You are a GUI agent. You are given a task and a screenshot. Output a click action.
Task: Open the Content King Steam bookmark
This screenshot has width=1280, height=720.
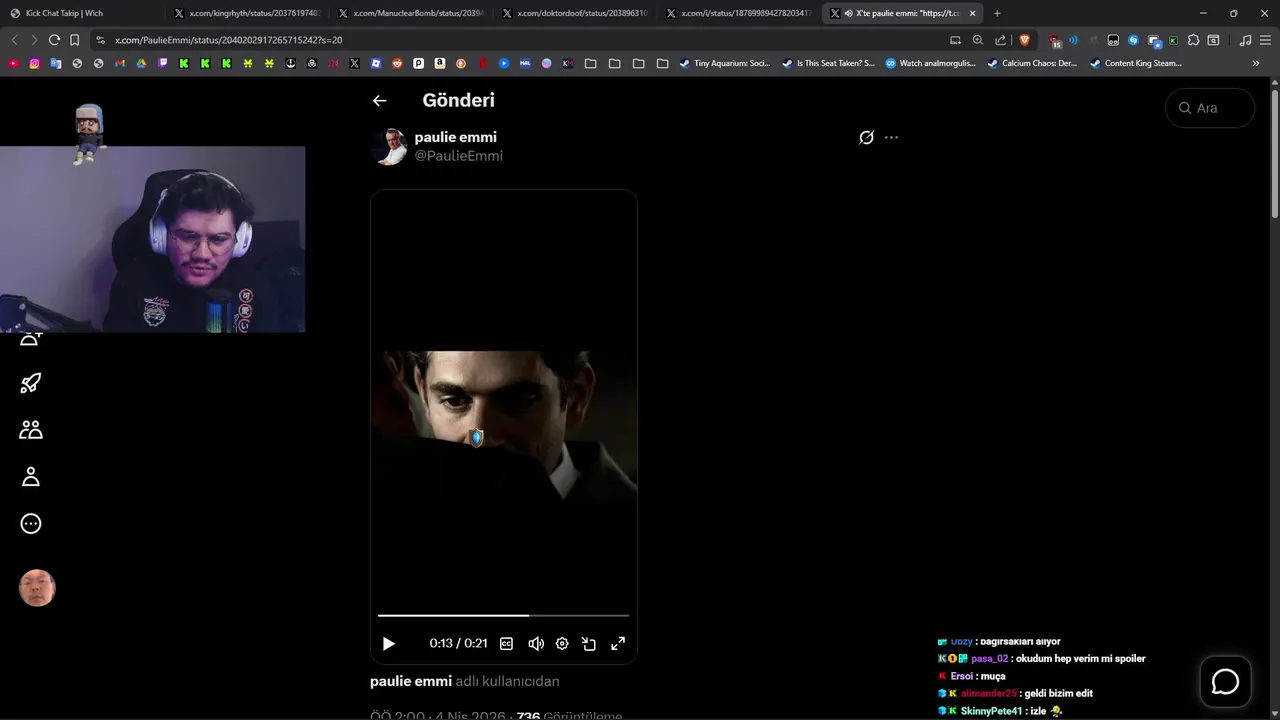[x=1135, y=63]
